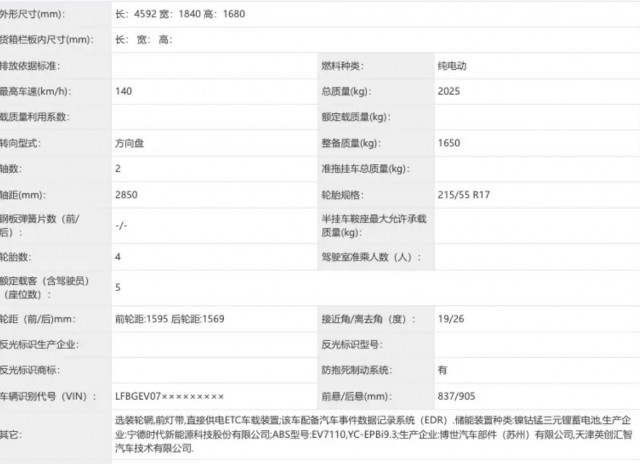Select track value 前轮距:1595 后轮距:1569
Viewport: 640px width, 464px height.
click(x=170, y=319)
